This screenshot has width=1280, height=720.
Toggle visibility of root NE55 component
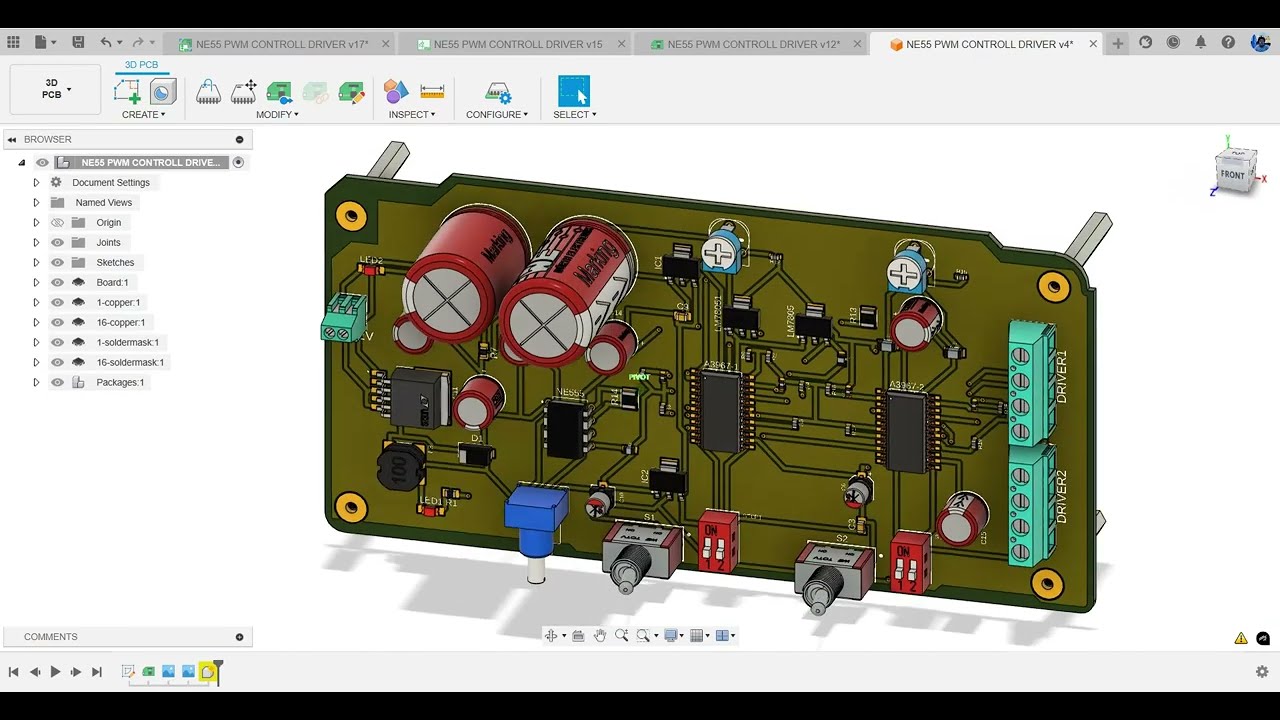(x=42, y=162)
